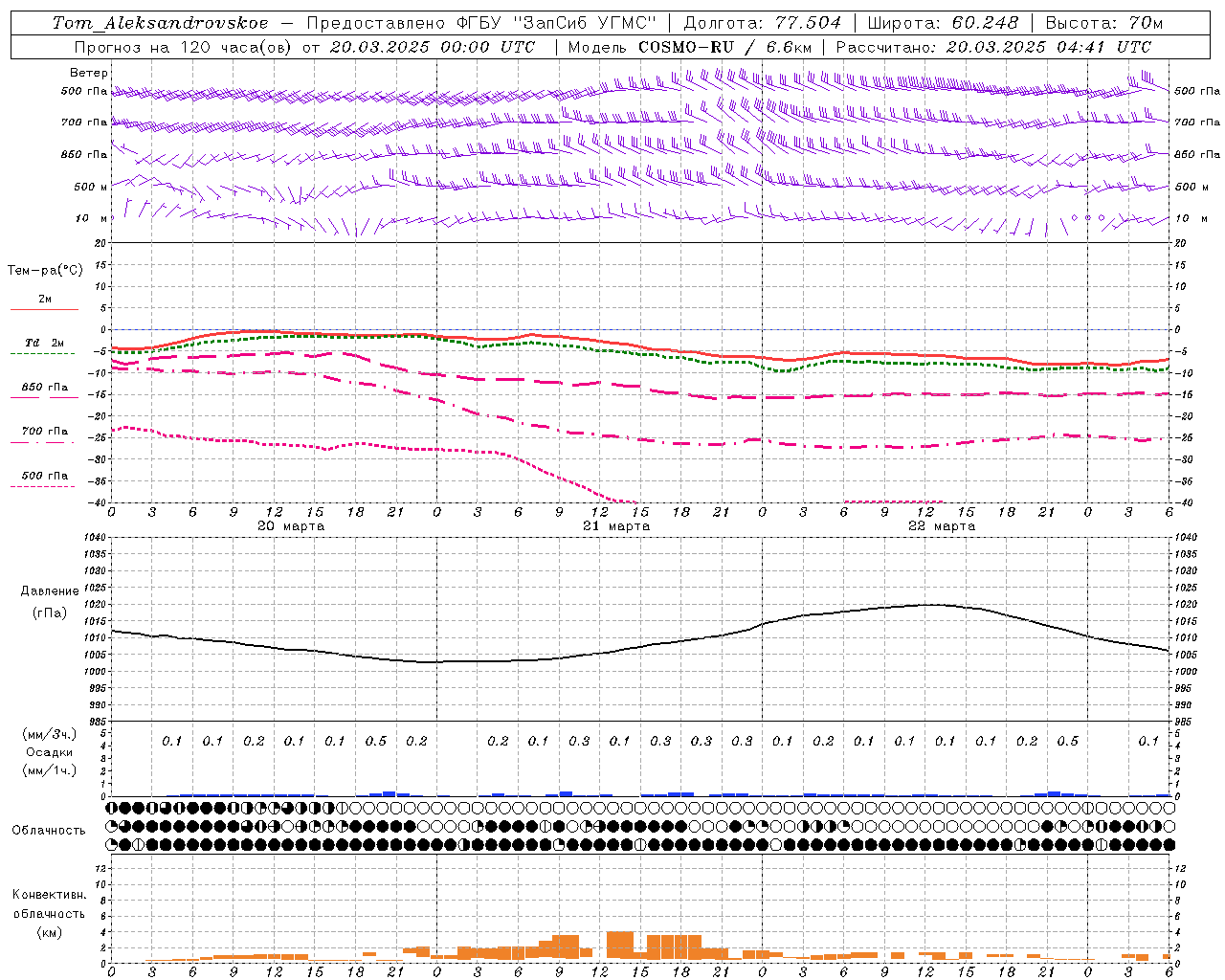The image size is (1225, 980).
Task: Click the Тем-ра(°C) axis title
Action: click(x=45, y=271)
